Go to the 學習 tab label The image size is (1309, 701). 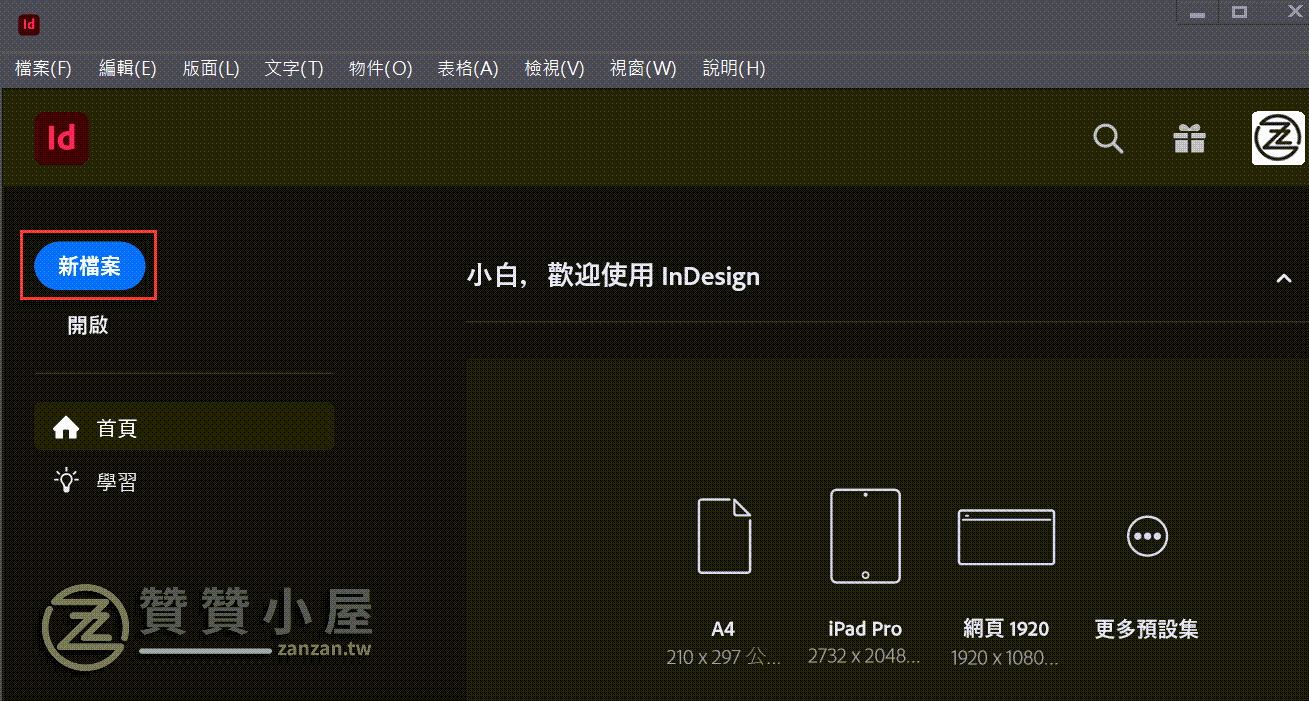117,482
